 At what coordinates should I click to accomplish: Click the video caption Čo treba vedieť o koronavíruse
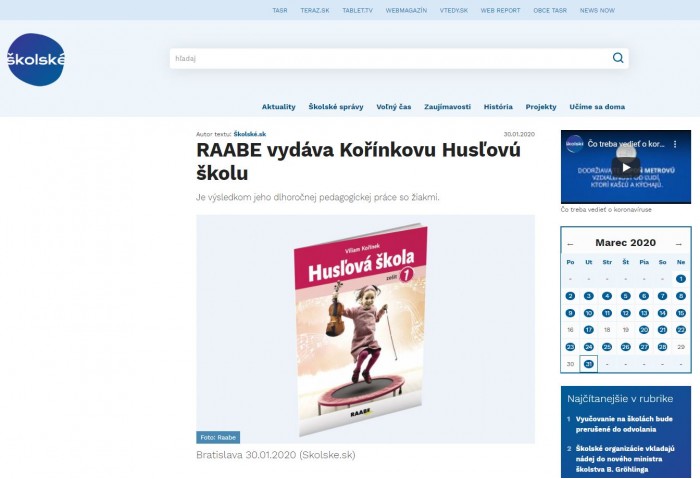click(606, 209)
